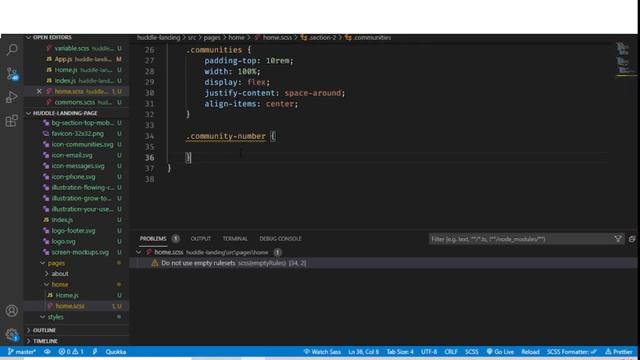The width and height of the screenshot is (640, 360).
Task: Open commons.scss in open editors
Action: [75, 102]
